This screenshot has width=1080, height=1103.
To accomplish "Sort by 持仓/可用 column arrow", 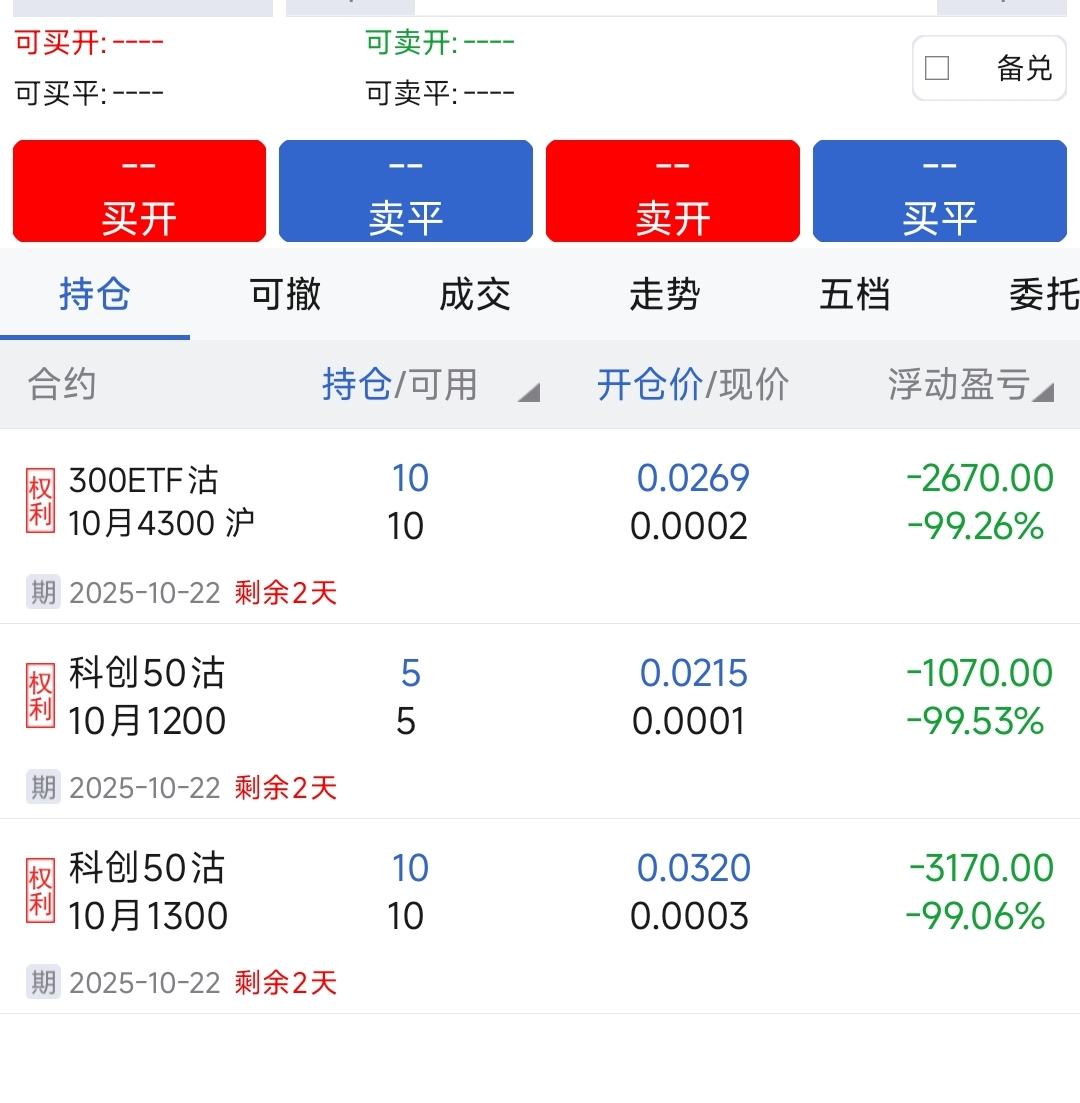I will (528, 392).
